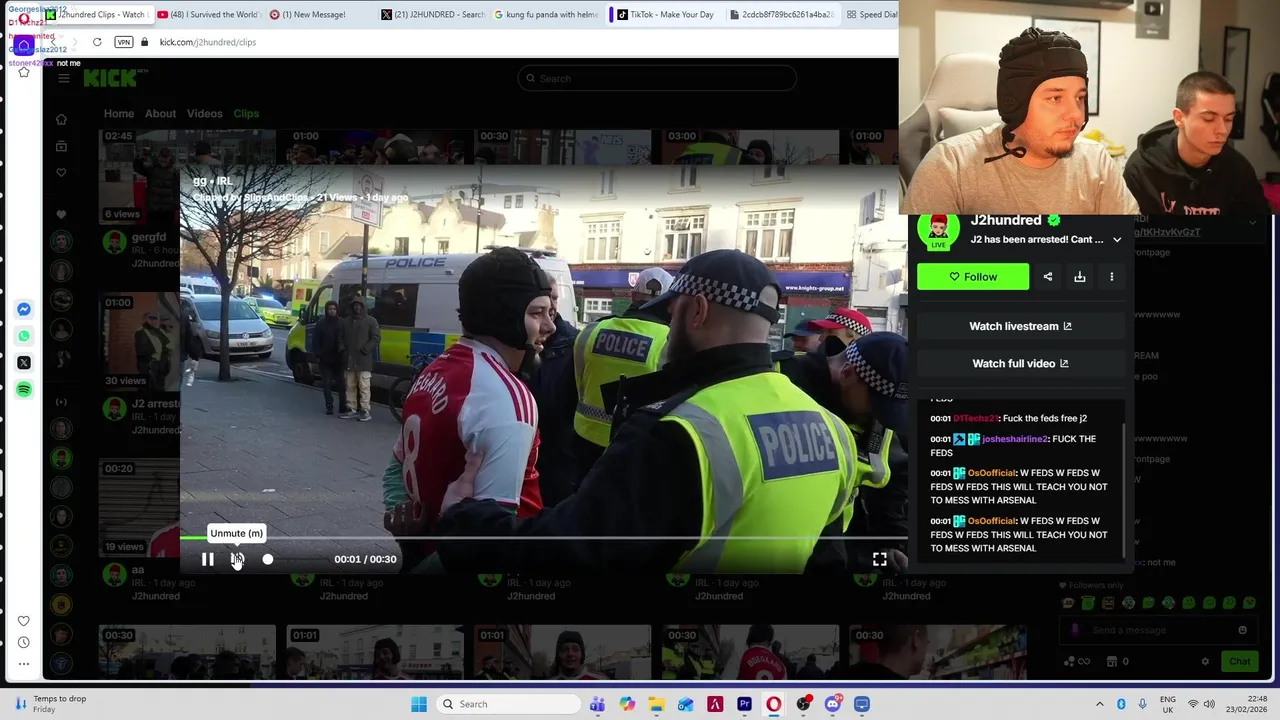Open Messenger in Opera sidebar
This screenshot has width=1280, height=720.
click(24, 309)
